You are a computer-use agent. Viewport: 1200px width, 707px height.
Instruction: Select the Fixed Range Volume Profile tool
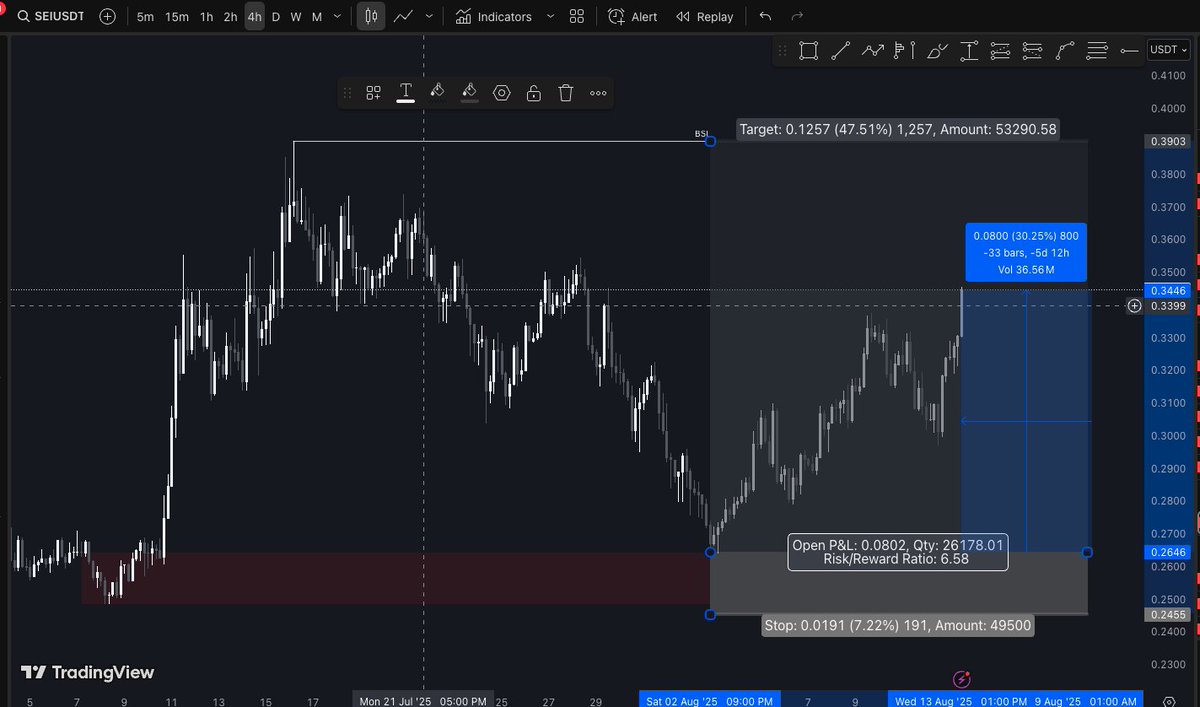click(x=905, y=51)
